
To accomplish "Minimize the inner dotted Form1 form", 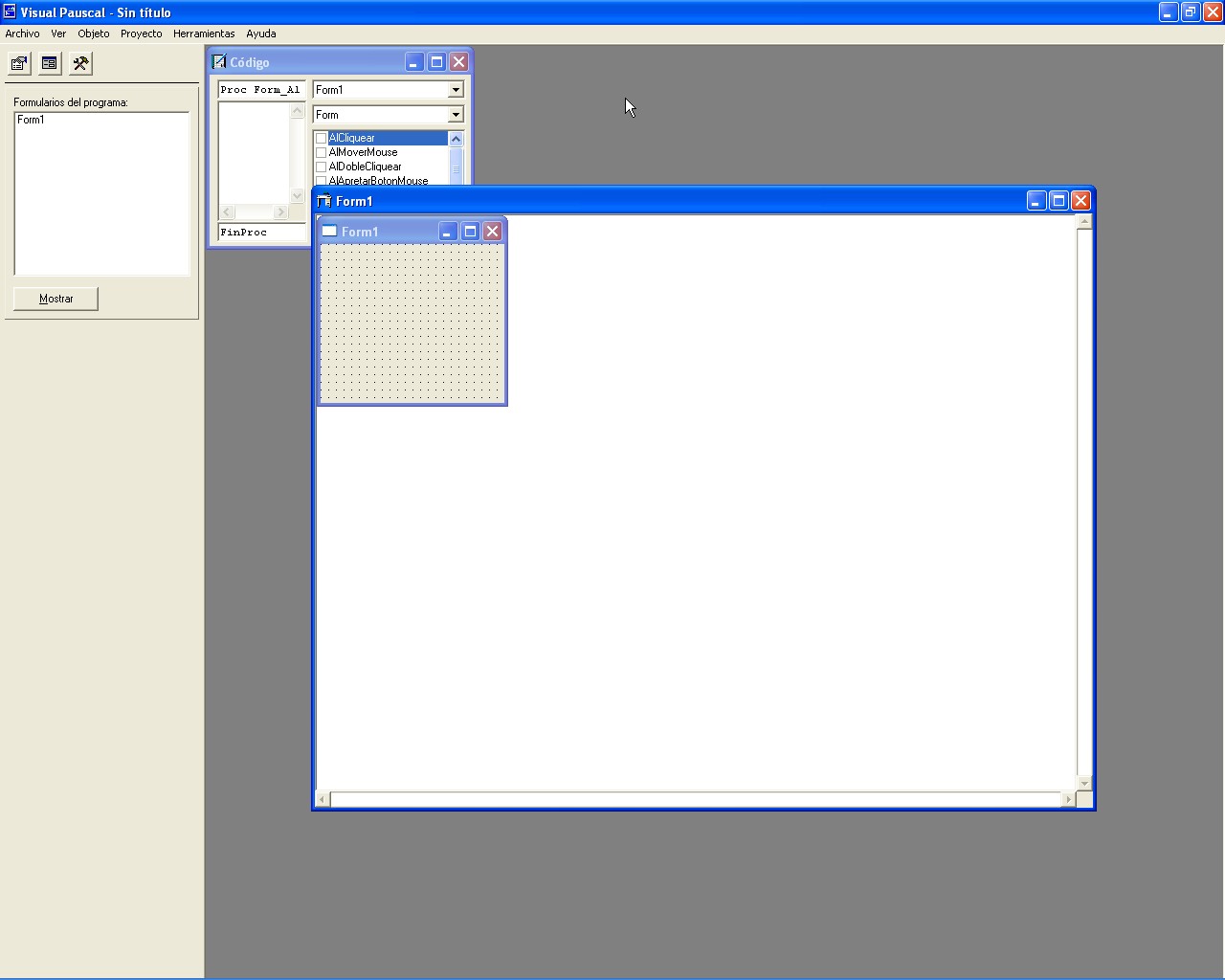I will tap(448, 232).
